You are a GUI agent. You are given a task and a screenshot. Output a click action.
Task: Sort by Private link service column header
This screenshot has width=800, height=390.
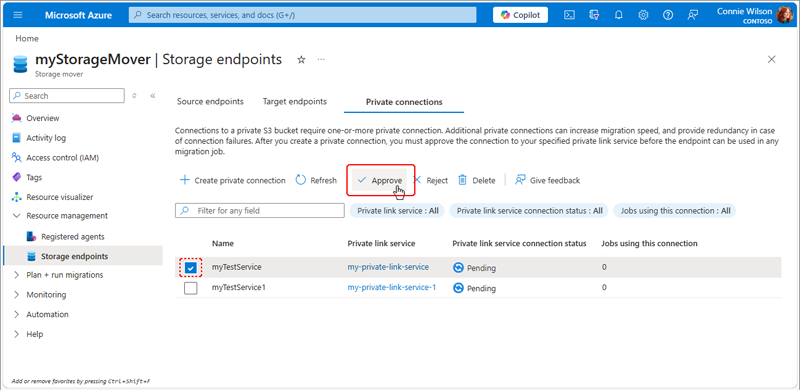click(x=381, y=243)
